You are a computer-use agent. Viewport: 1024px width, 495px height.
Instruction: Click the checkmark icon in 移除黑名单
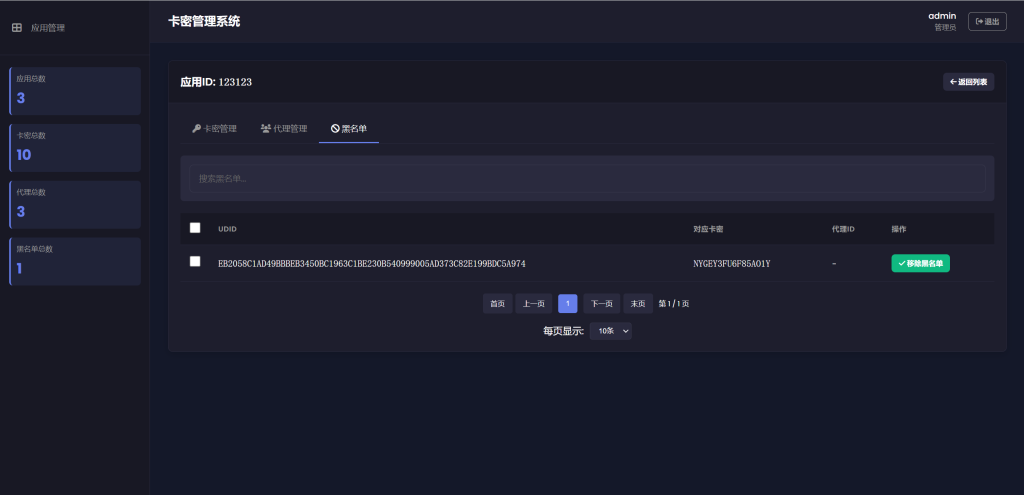click(x=902, y=263)
